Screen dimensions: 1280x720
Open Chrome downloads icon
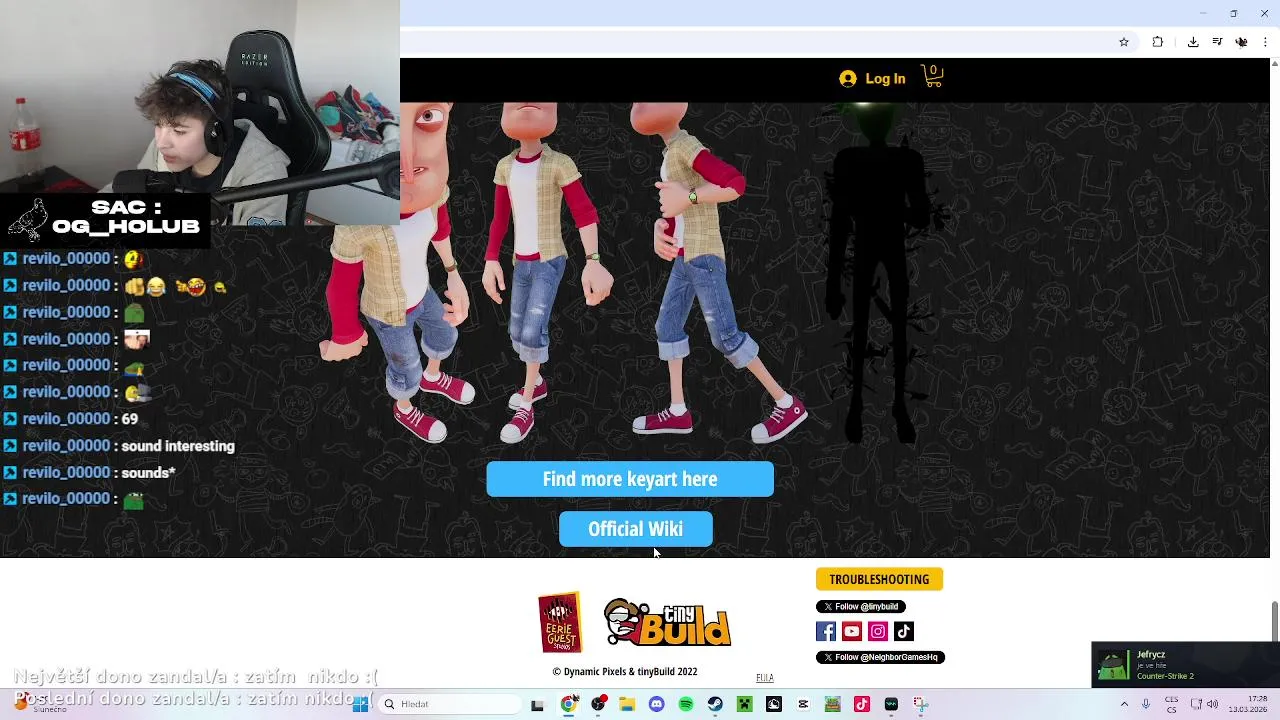[x=1193, y=42]
